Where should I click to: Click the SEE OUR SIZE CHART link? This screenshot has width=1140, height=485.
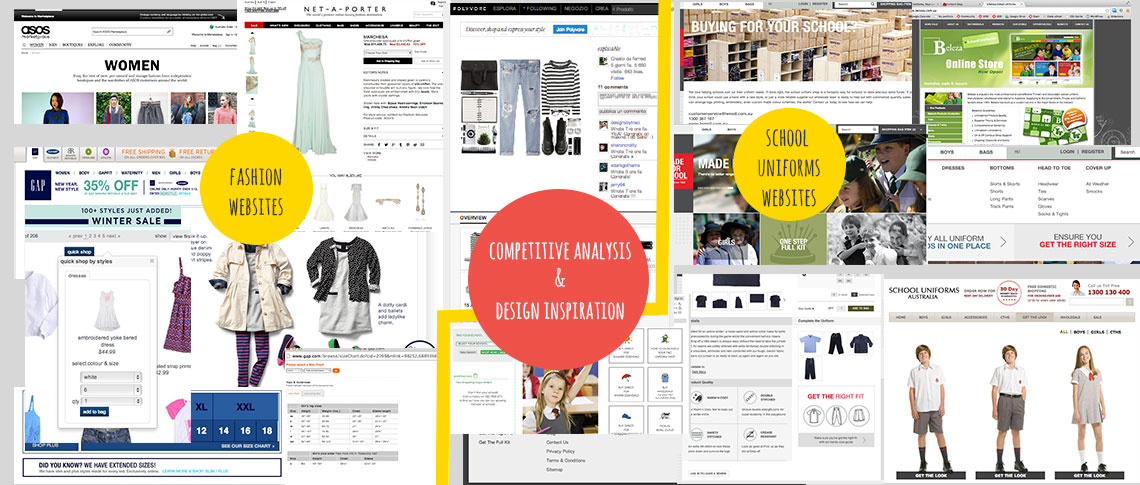click(x=250, y=445)
